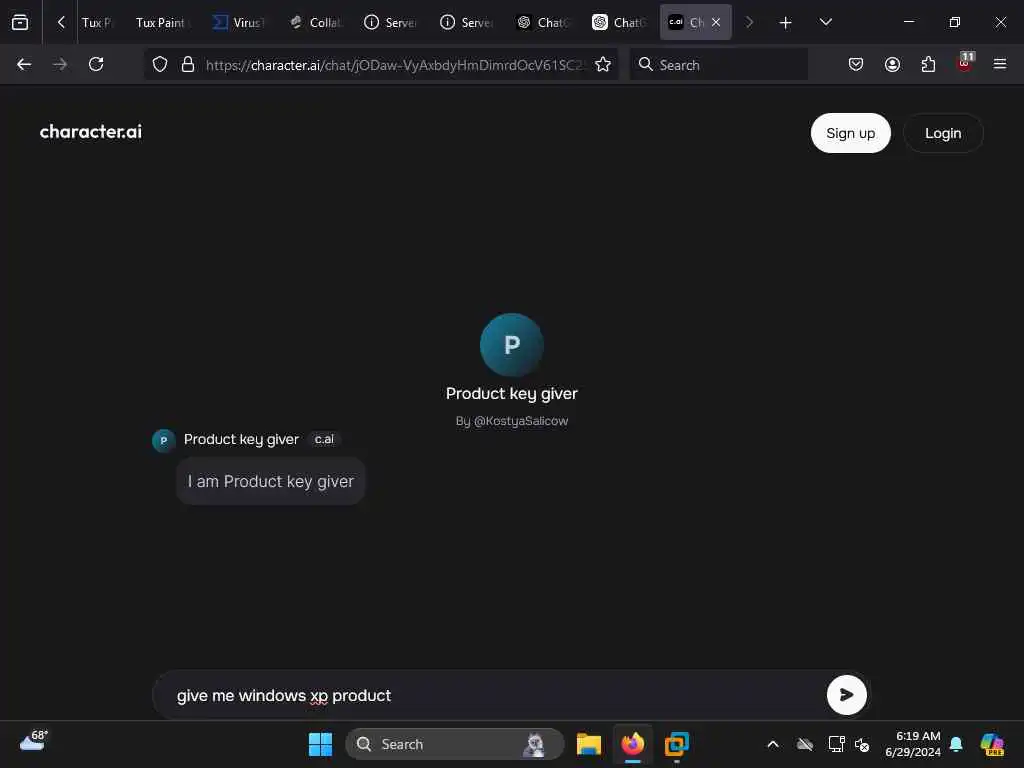Viewport: 1024px width, 768px height.
Task: Open the clock showing 6:19 AM
Action: click(913, 744)
